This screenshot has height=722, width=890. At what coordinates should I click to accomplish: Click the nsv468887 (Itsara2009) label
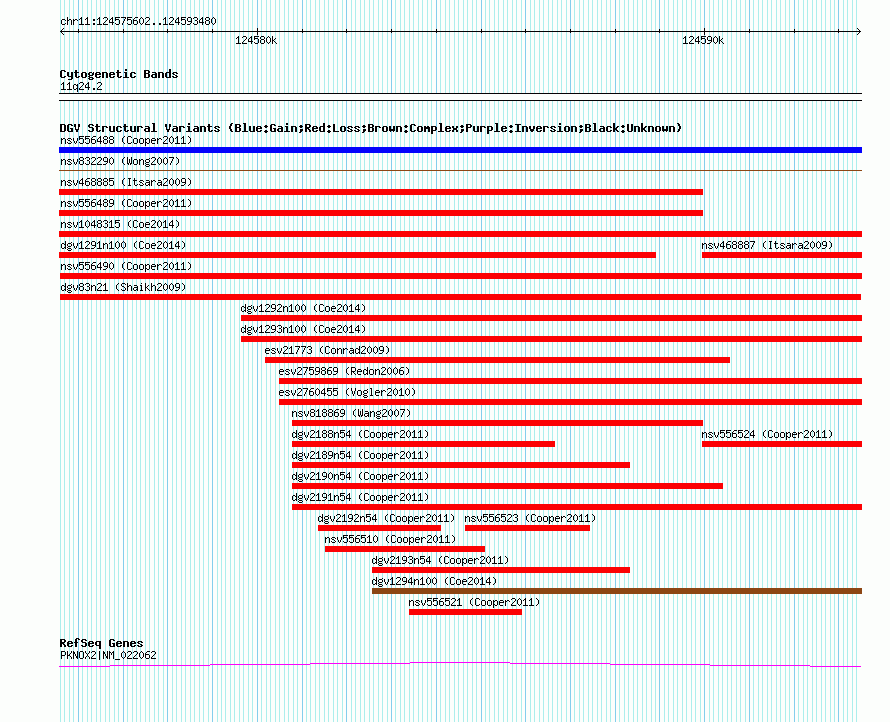tap(767, 245)
